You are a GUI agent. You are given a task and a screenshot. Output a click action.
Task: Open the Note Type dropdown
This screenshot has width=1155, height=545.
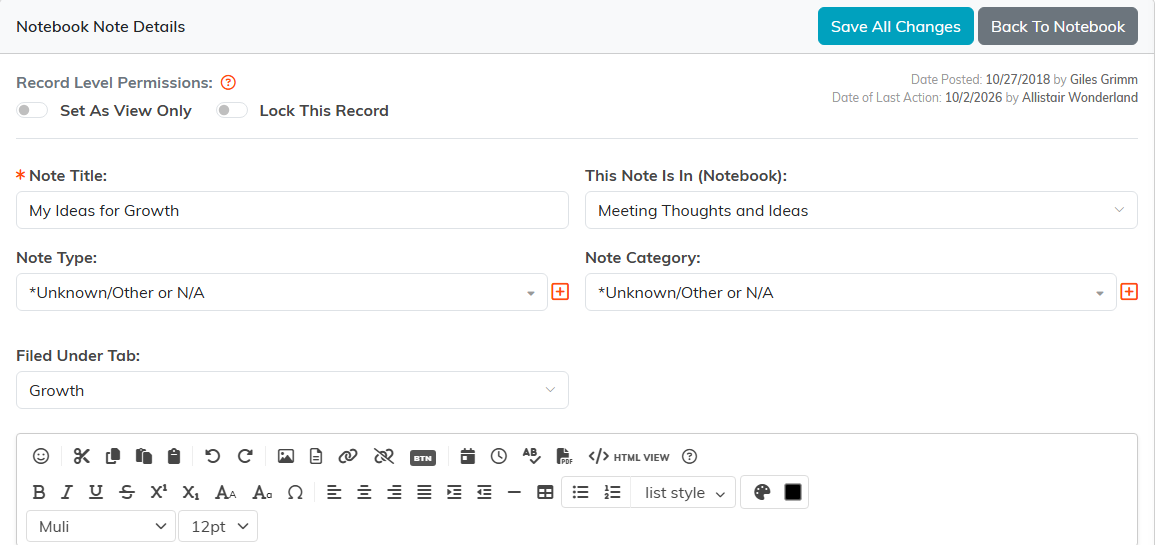[281, 292]
